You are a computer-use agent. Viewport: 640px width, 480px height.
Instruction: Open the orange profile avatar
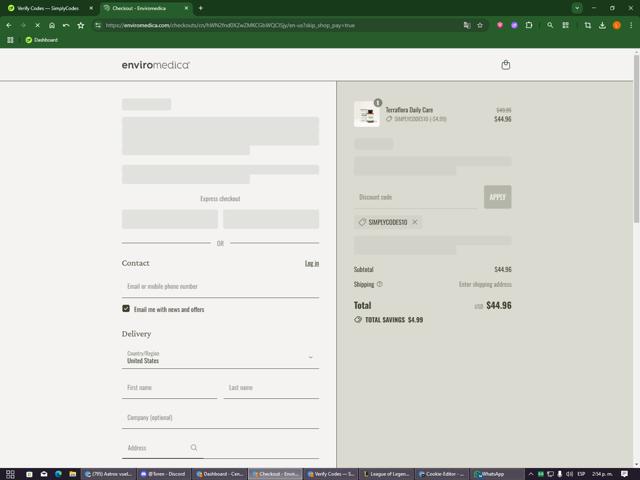pyautogui.click(x=617, y=25)
